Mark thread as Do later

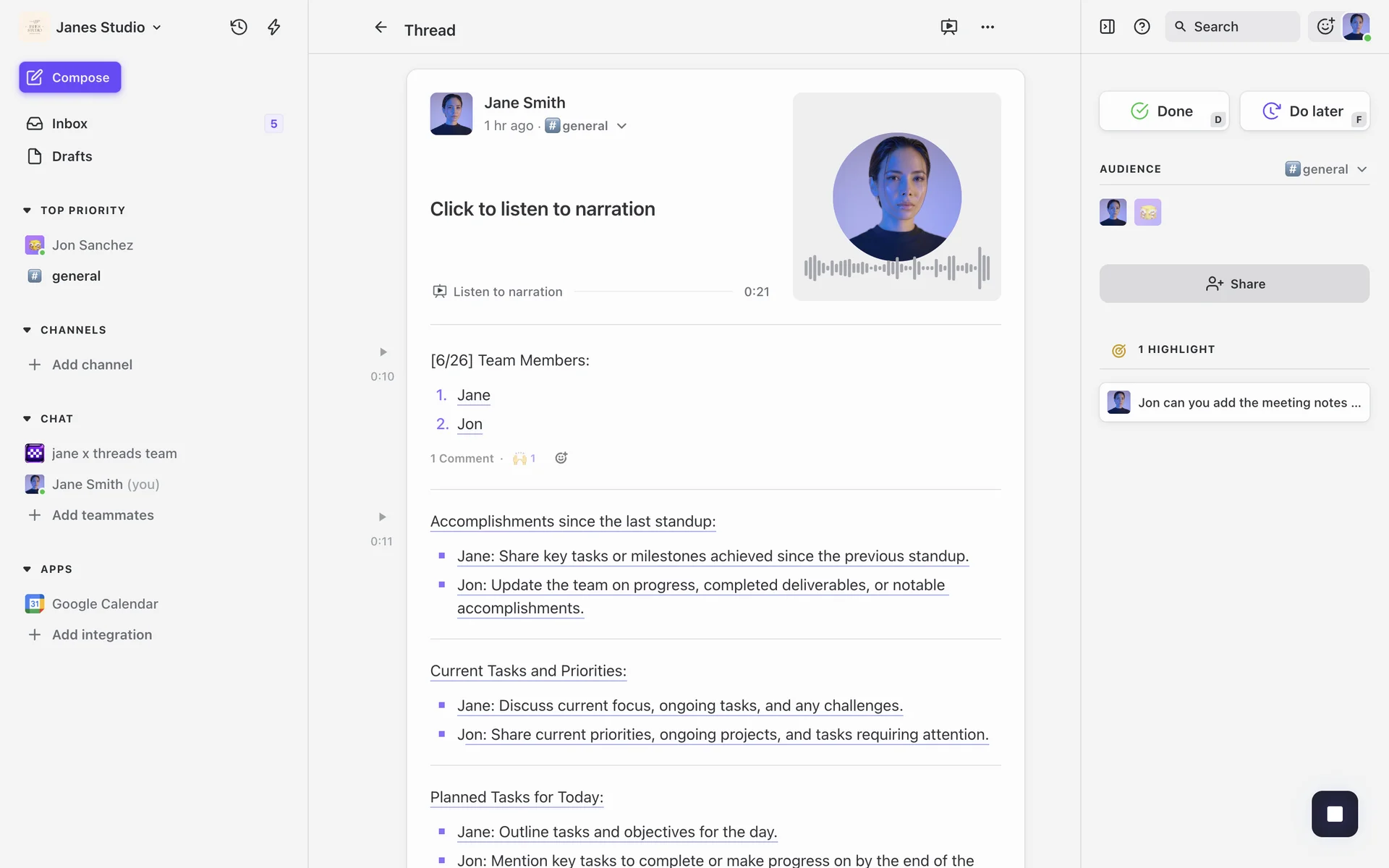[1304, 111]
